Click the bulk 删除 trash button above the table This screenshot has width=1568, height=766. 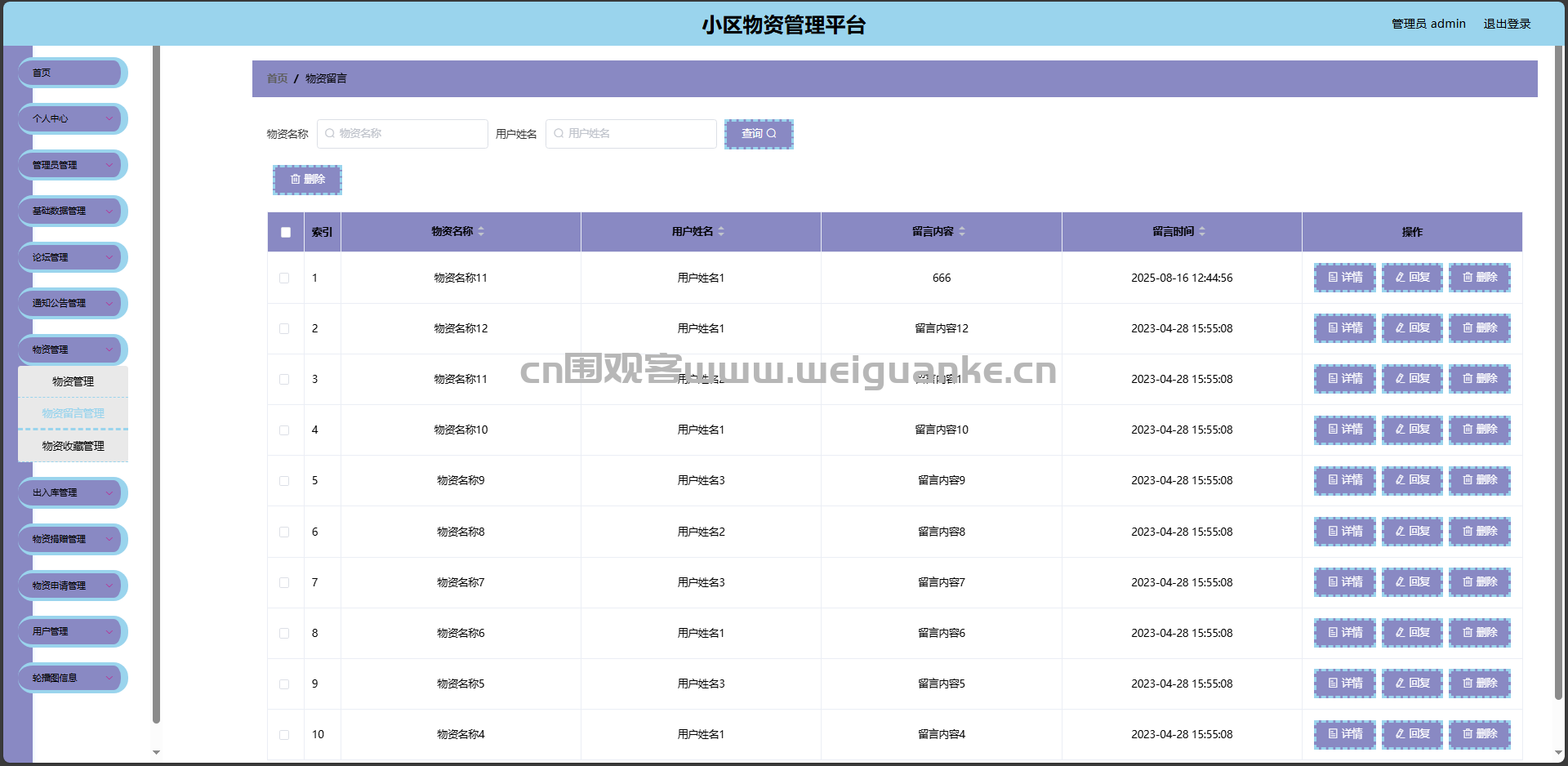(307, 180)
